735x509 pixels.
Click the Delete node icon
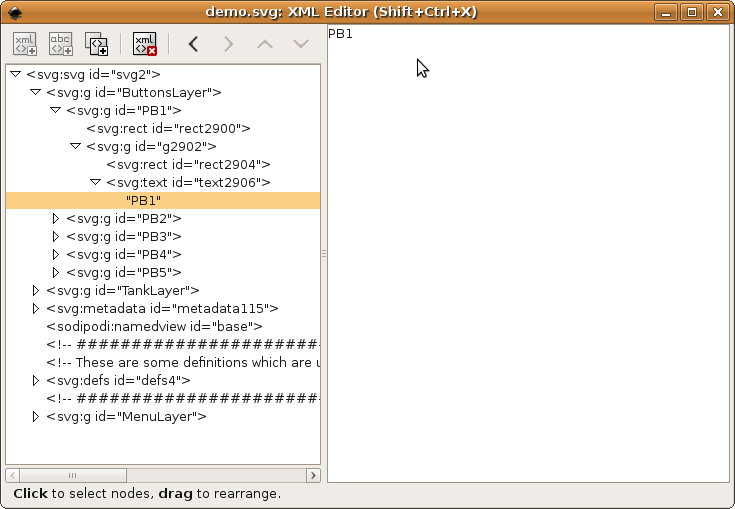pyautogui.click(x=145, y=44)
